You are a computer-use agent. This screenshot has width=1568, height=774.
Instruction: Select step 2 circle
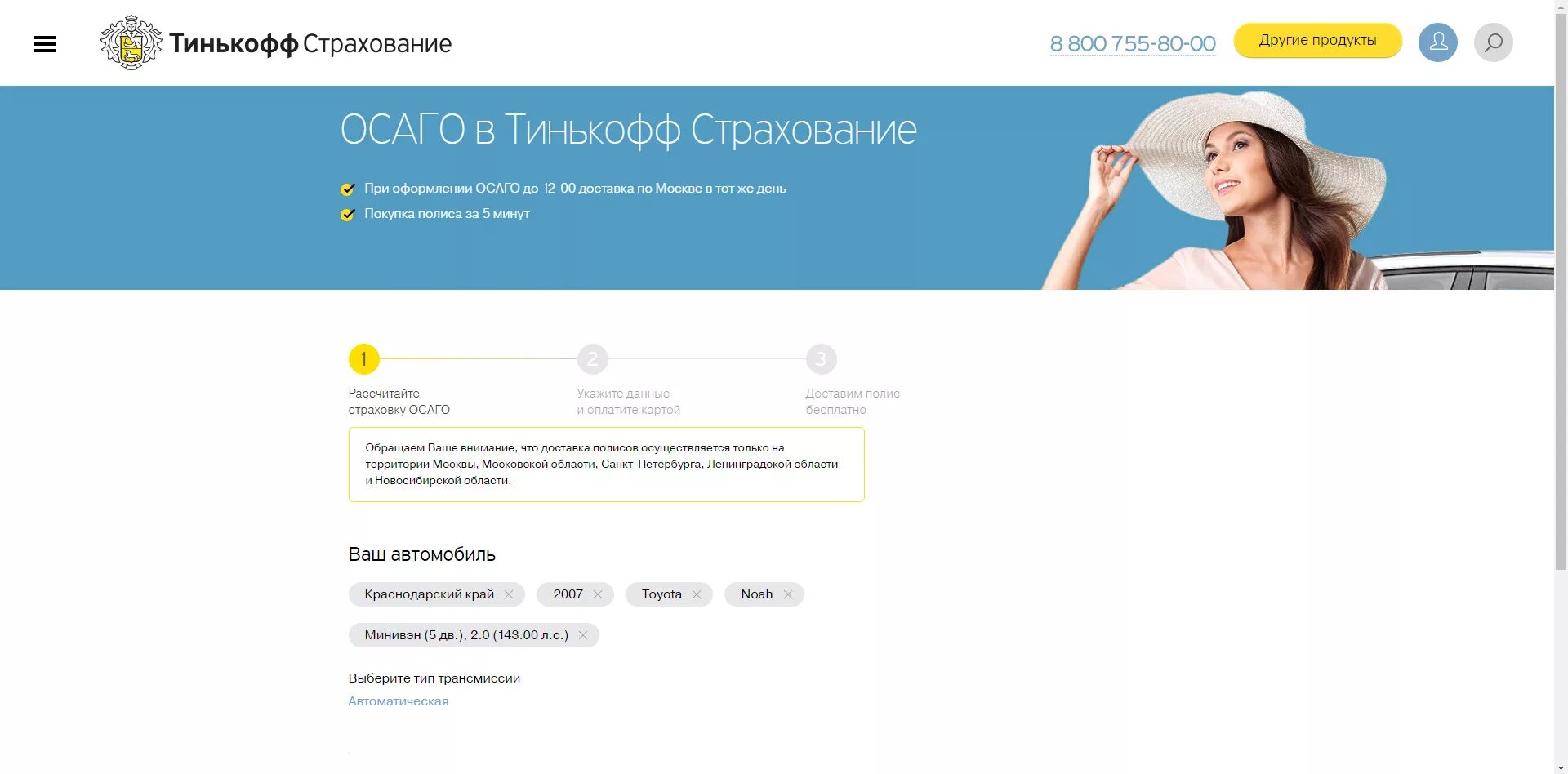[593, 359]
